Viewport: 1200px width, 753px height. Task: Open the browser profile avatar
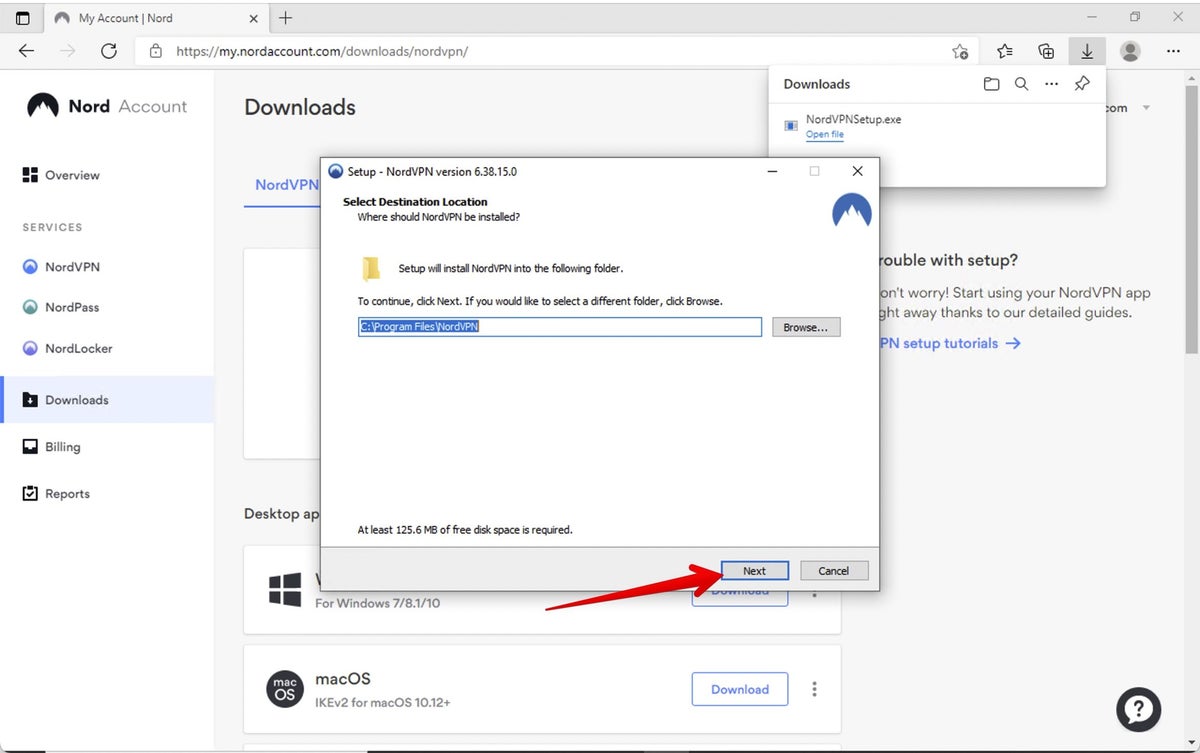pos(1130,51)
